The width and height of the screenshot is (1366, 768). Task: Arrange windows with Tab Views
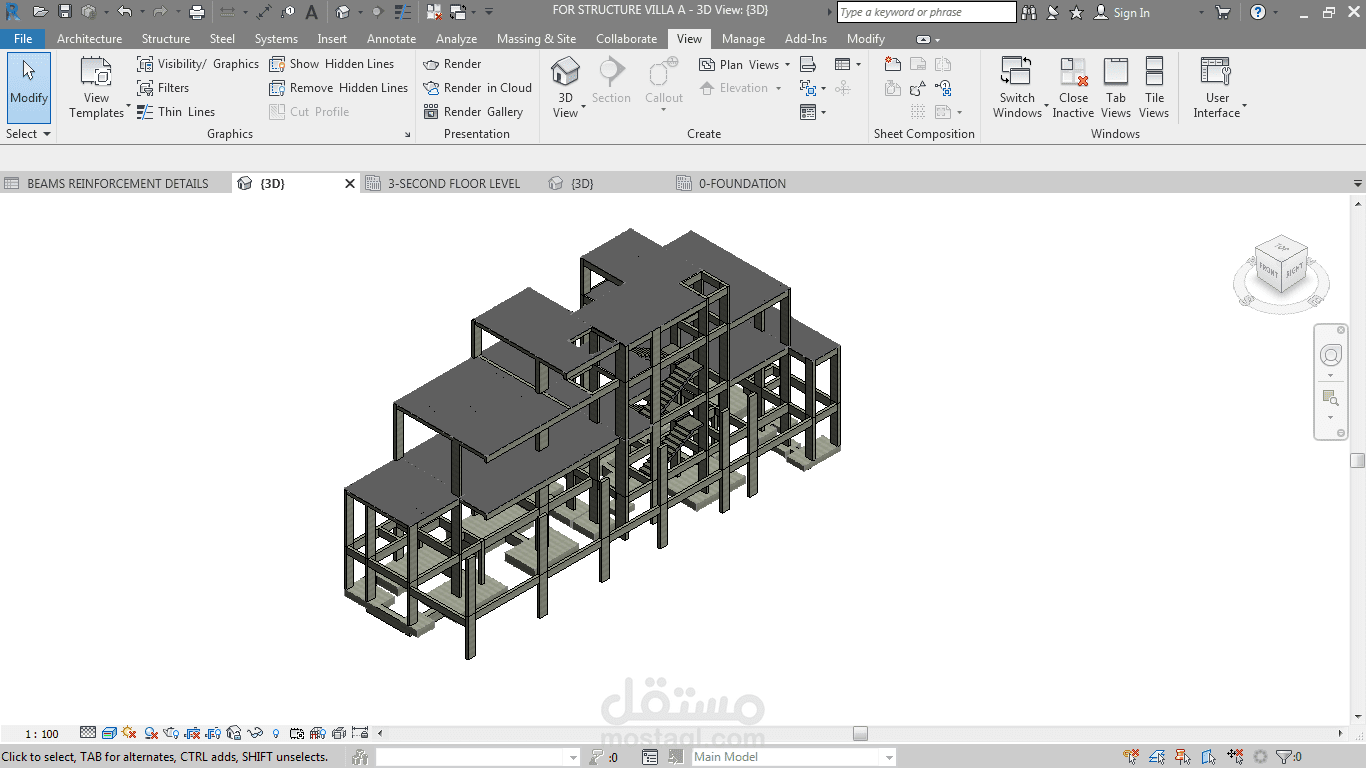point(1116,88)
